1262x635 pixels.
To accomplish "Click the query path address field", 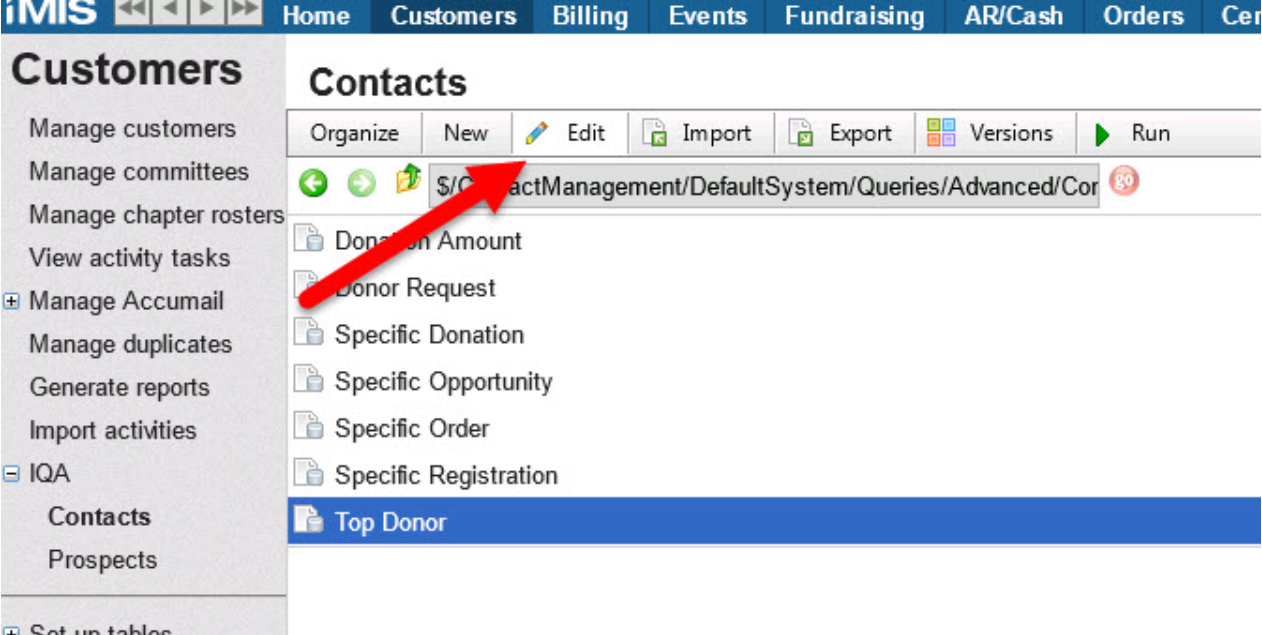I will [x=765, y=186].
